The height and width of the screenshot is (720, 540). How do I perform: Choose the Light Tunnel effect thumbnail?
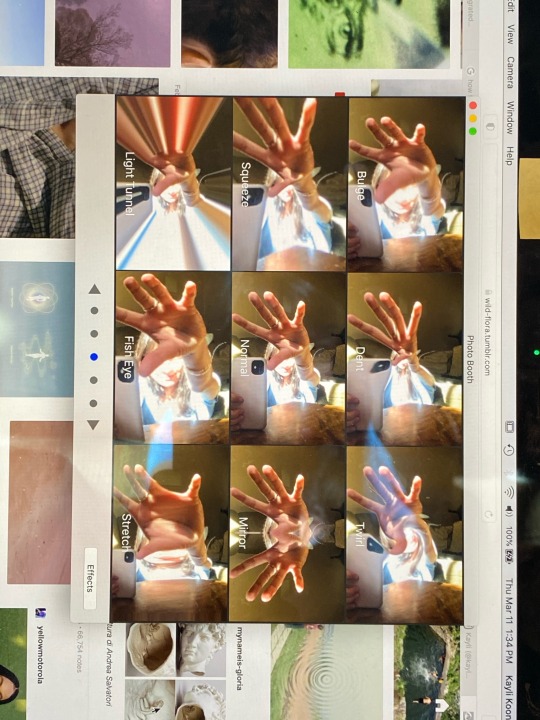click(x=174, y=184)
